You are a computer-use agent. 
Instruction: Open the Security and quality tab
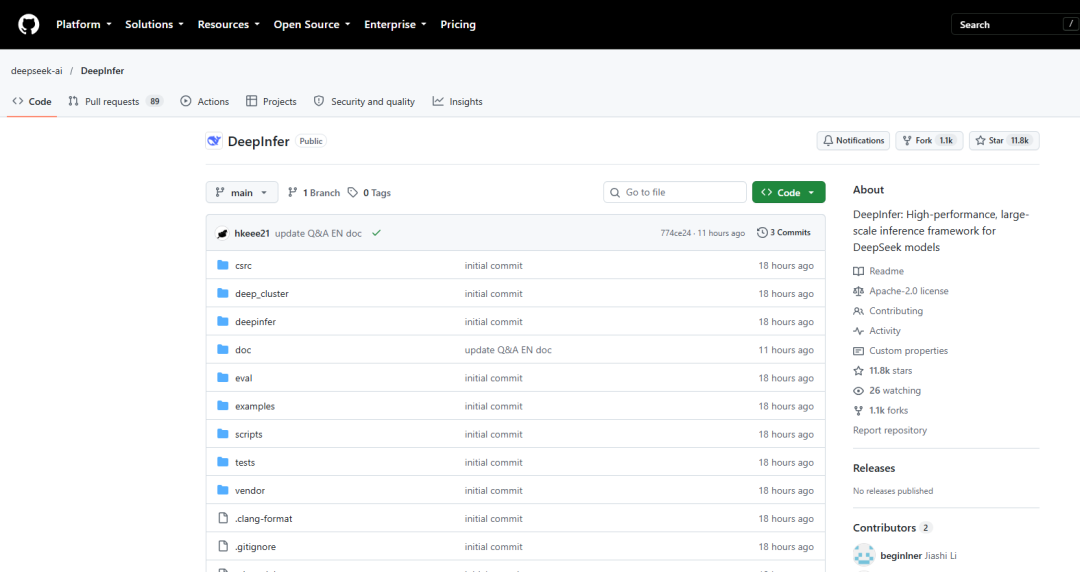[364, 101]
